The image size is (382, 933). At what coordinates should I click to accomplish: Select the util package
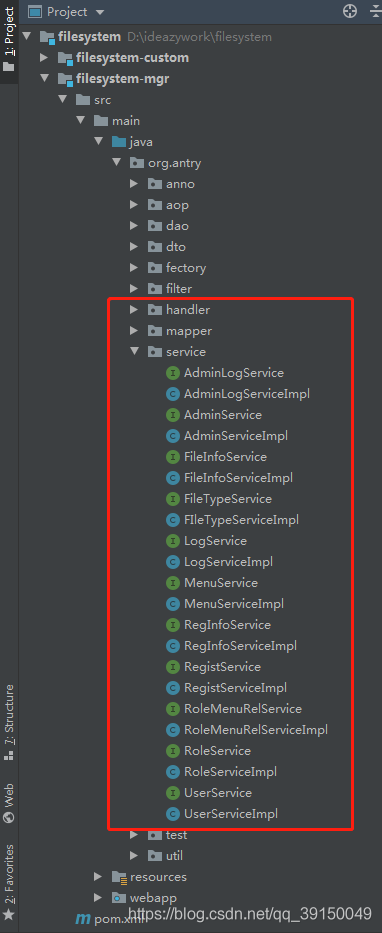tap(174, 856)
